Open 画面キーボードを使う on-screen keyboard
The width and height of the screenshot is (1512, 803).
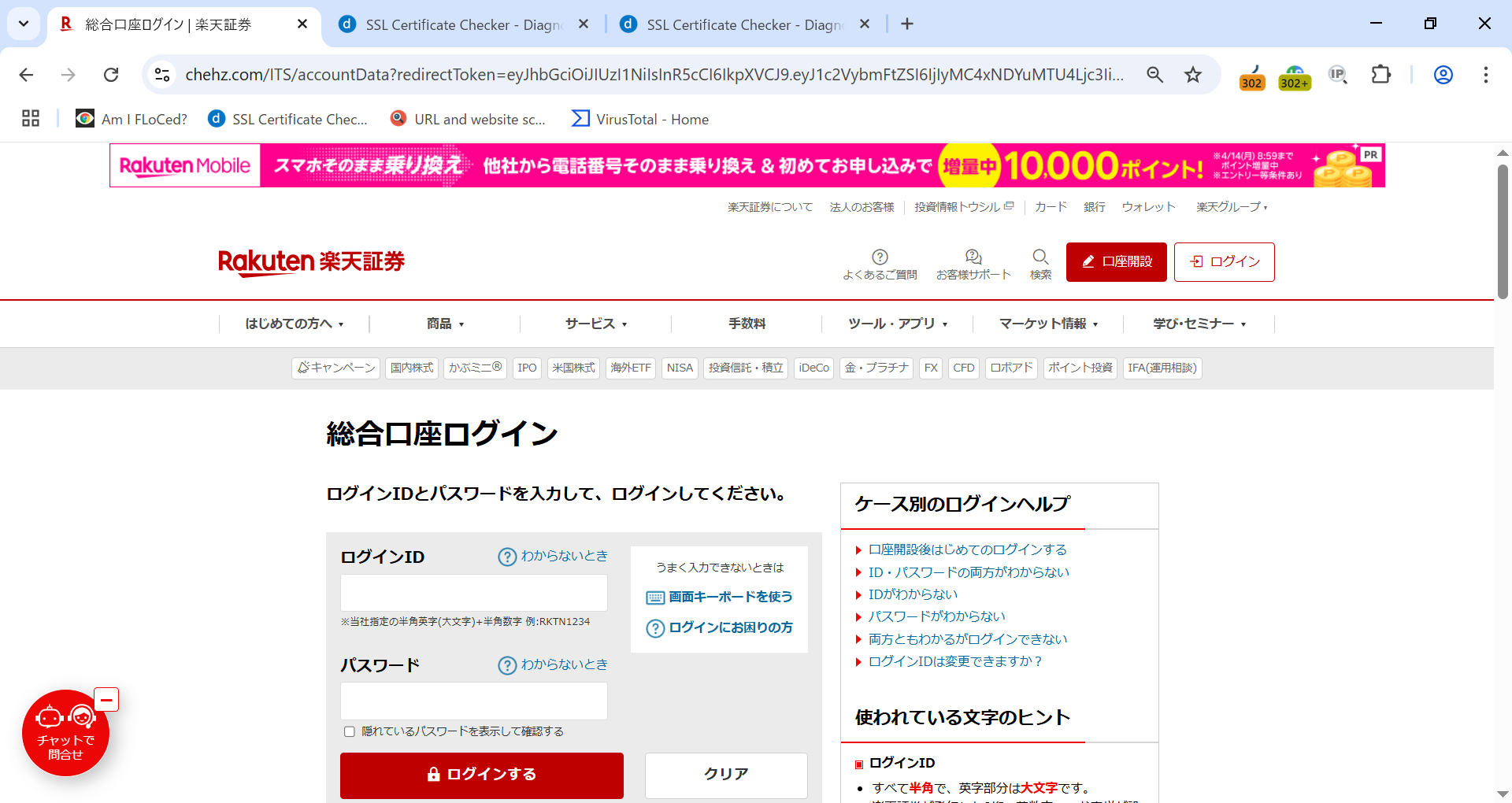720,597
